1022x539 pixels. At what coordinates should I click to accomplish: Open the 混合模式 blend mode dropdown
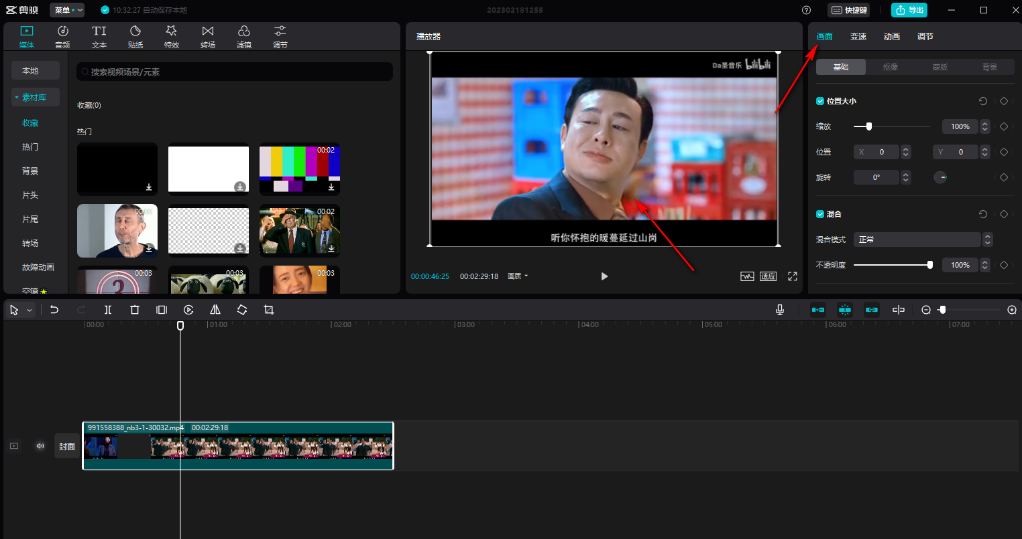(922, 240)
